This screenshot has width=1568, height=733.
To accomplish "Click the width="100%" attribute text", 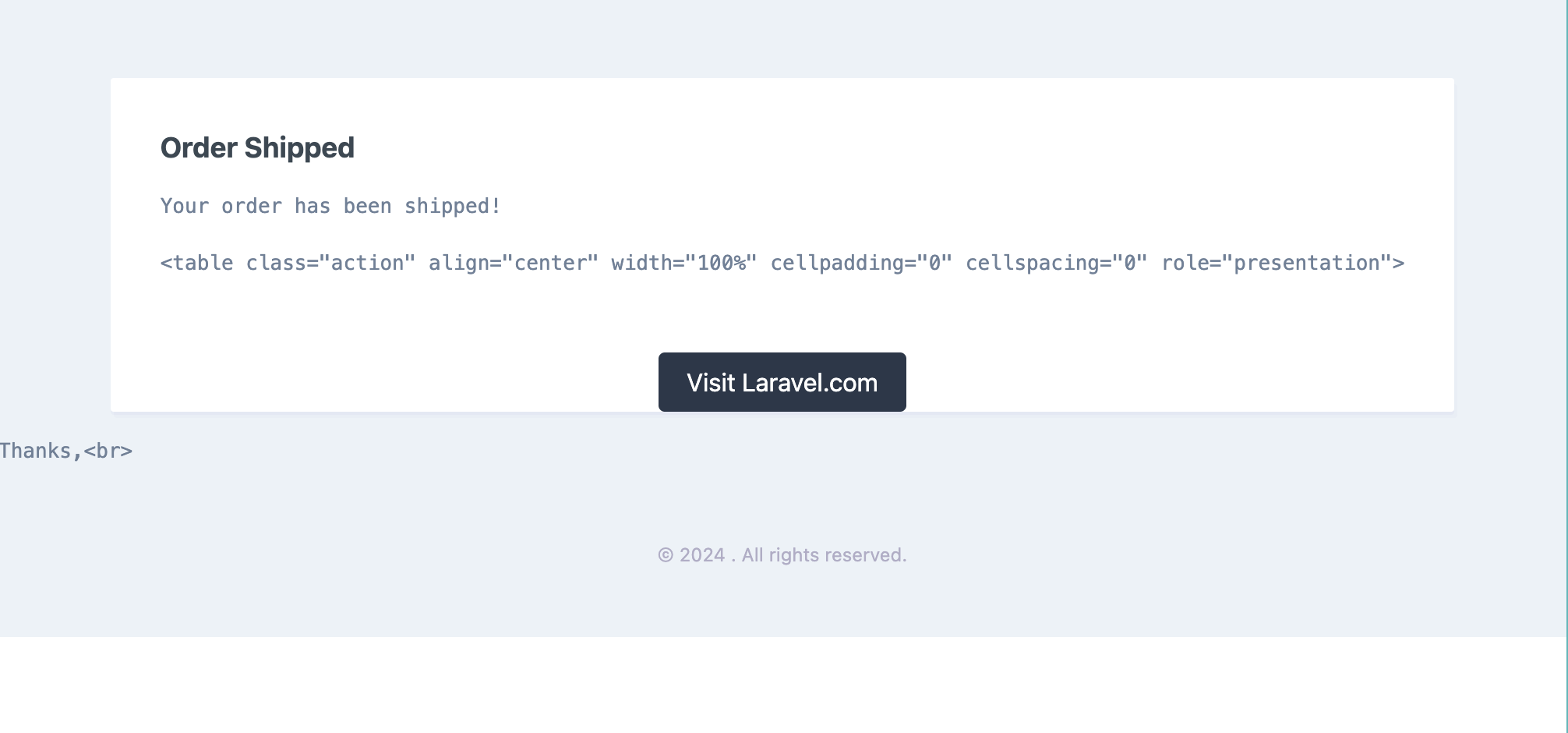I will (x=683, y=263).
